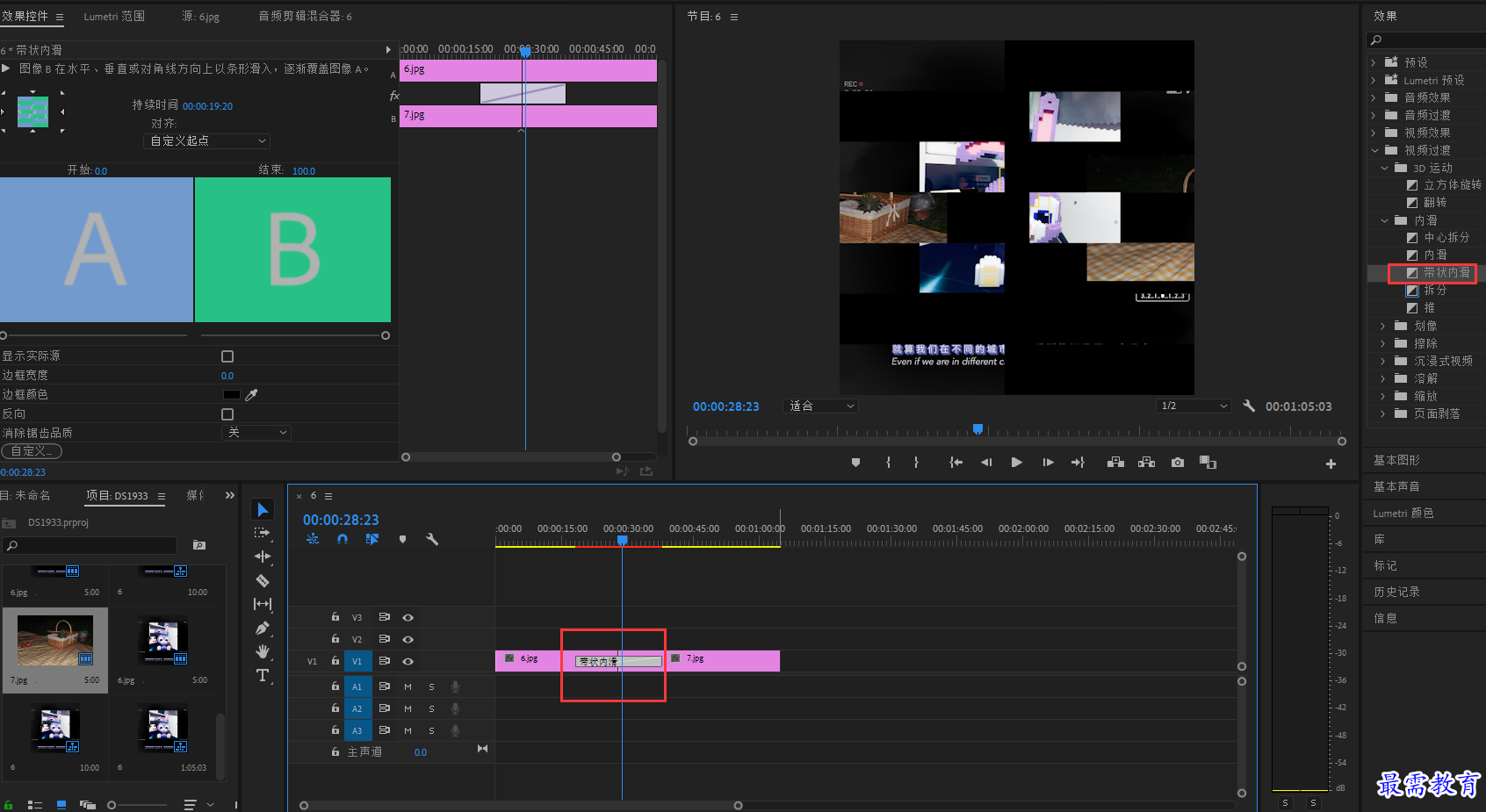Export frame with camera icon
Image resolution: width=1486 pixels, height=812 pixels.
point(1178,463)
